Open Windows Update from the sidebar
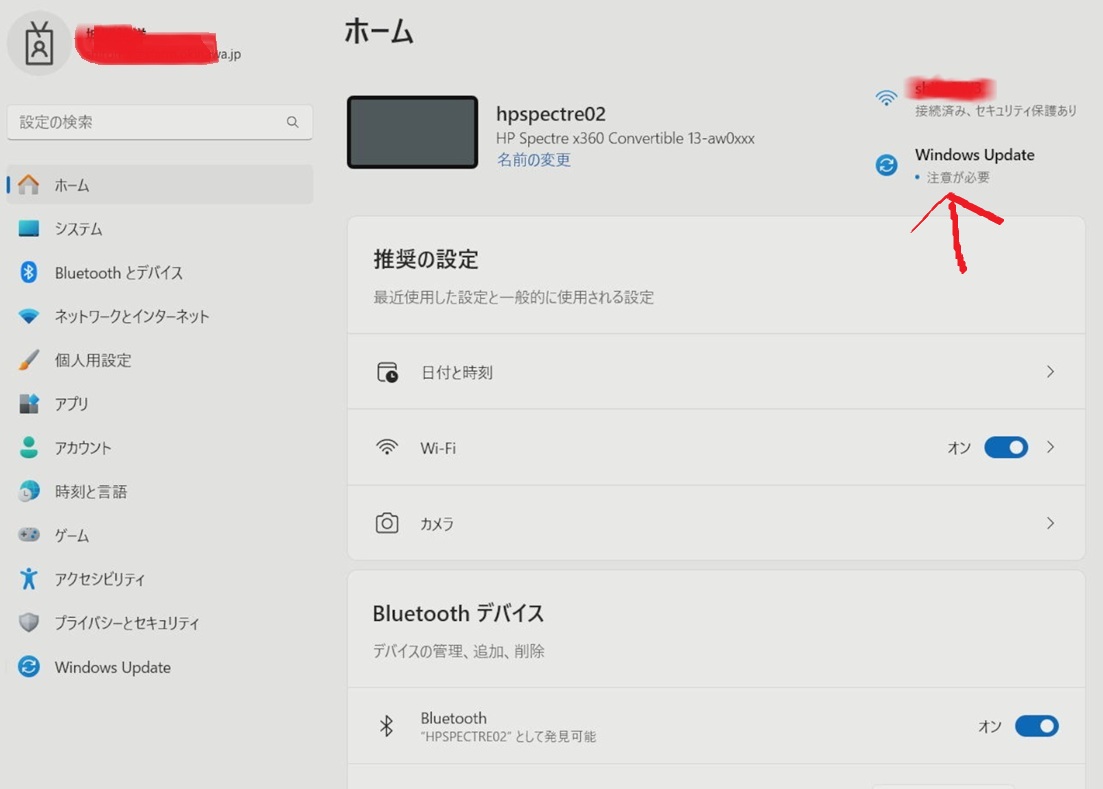1103x789 pixels. 160,666
